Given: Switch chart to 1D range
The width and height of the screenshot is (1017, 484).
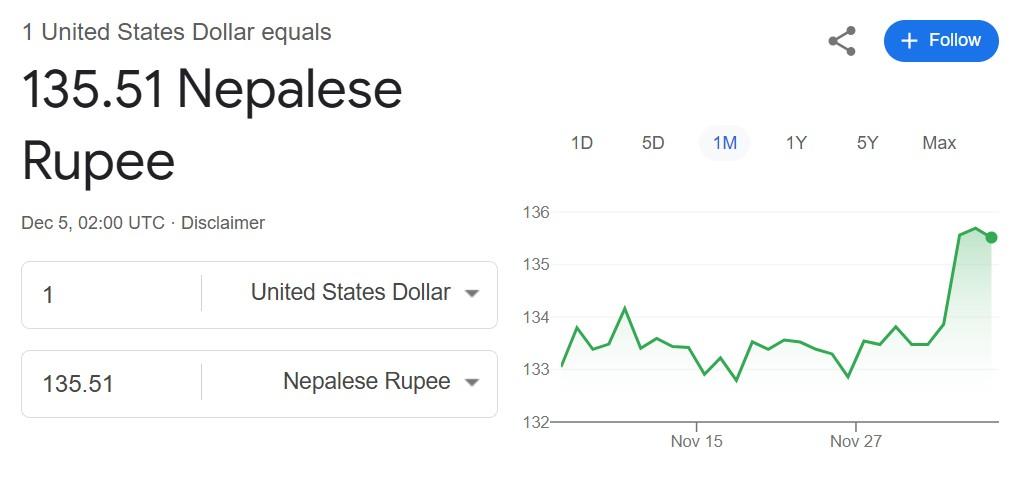Looking at the screenshot, I should [582, 143].
